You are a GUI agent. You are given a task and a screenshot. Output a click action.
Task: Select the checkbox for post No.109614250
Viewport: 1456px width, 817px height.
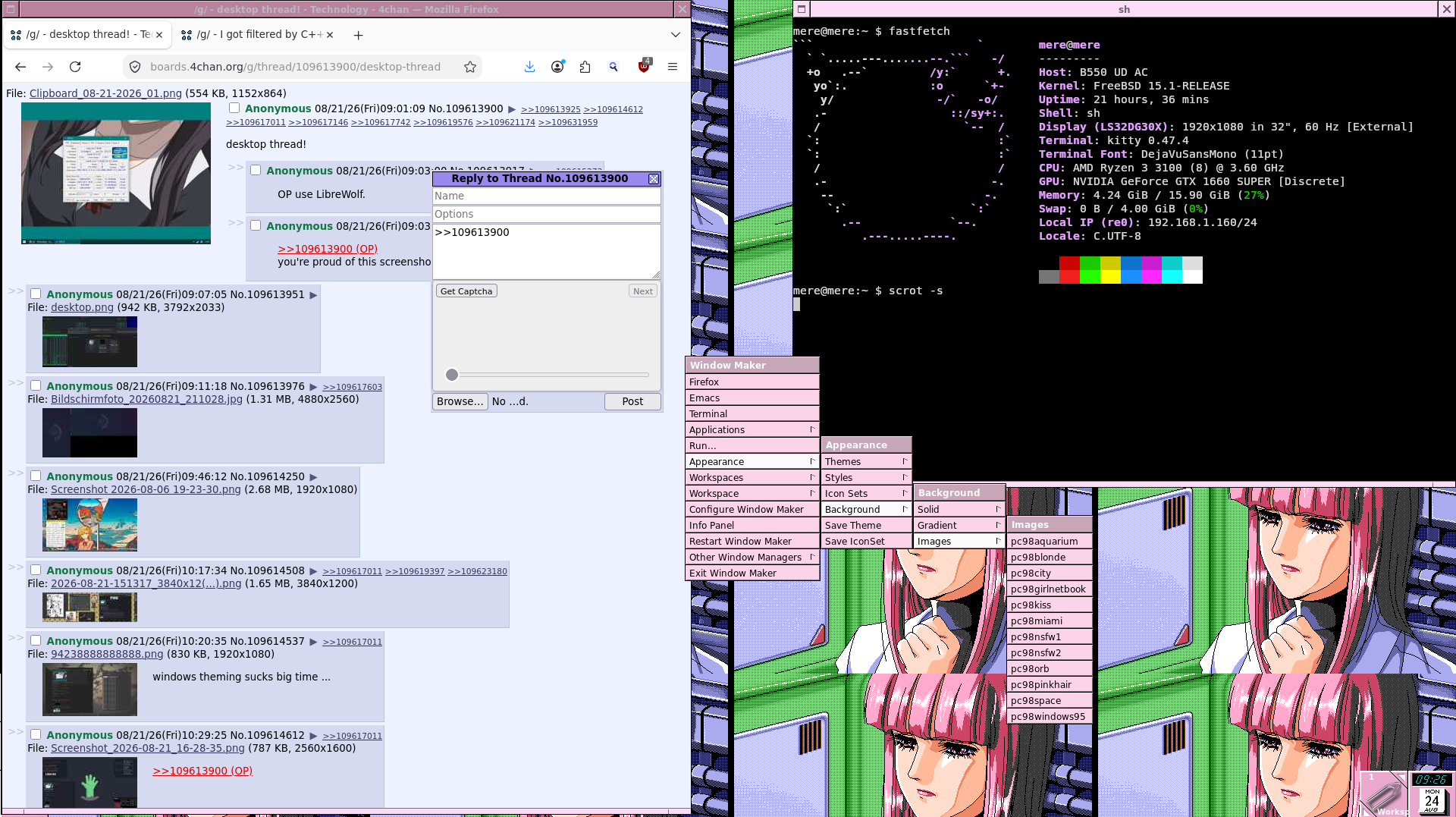tap(36, 476)
